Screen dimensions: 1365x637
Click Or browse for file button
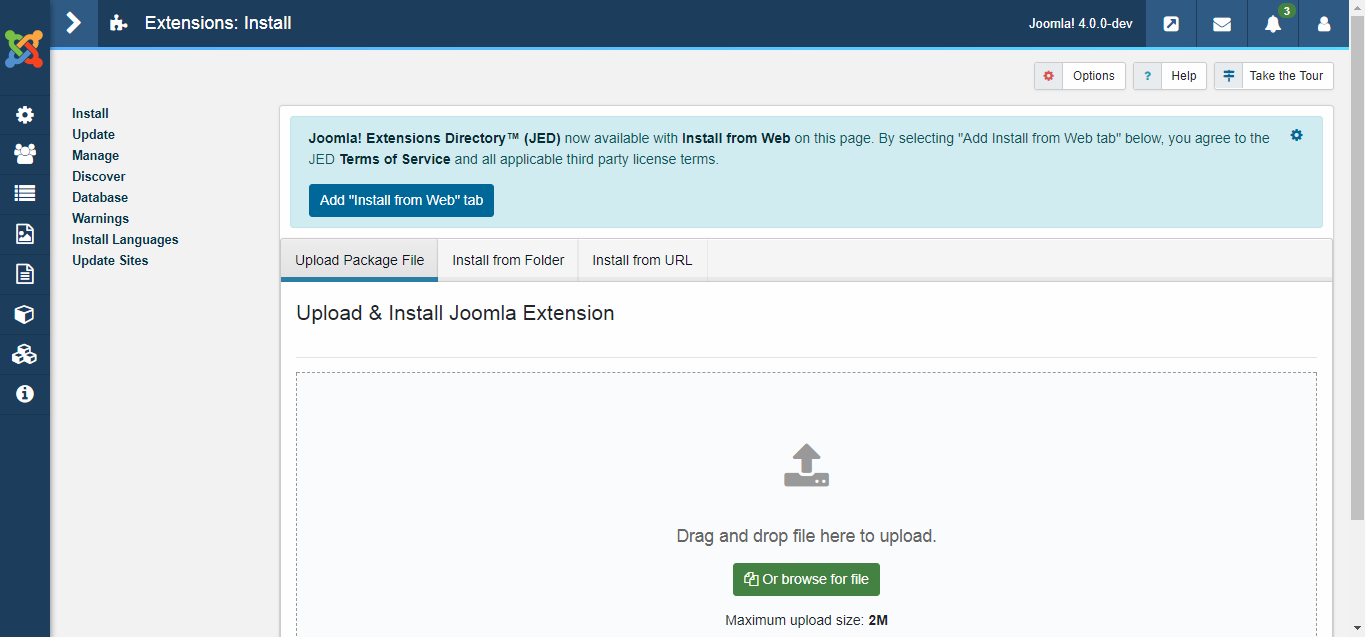(806, 579)
